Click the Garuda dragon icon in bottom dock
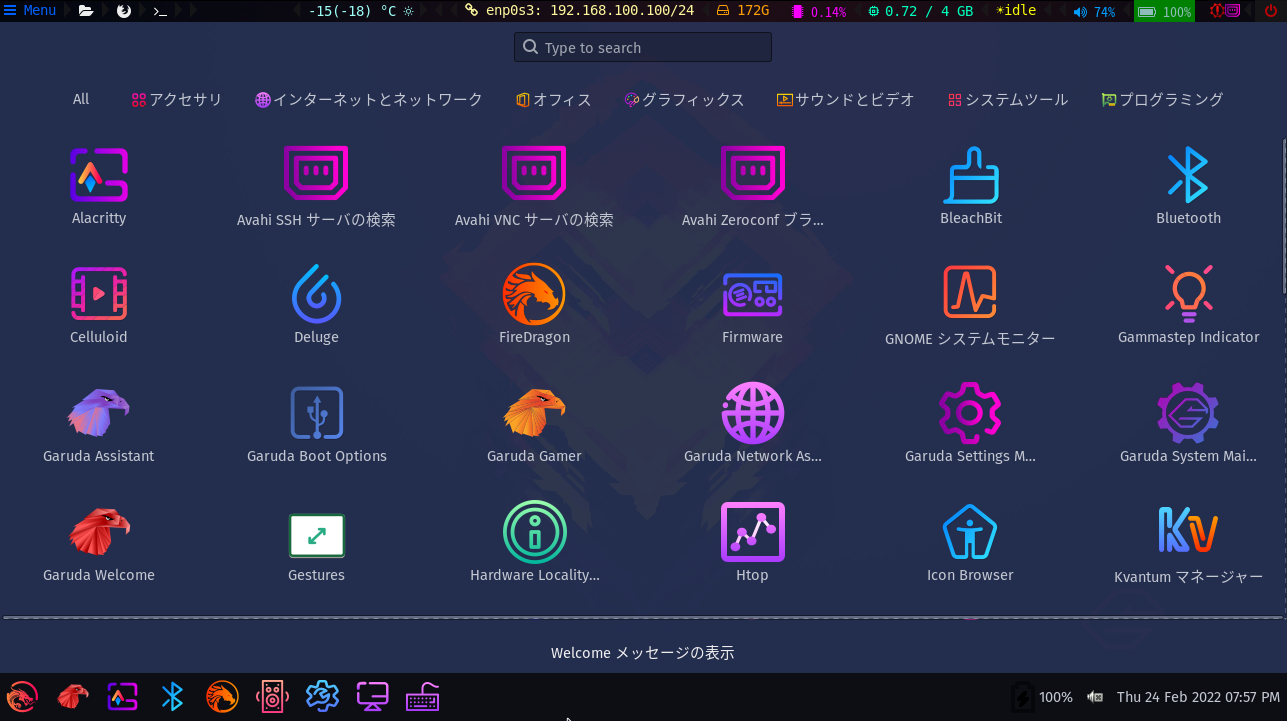The image size is (1287, 721). coord(22,696)
